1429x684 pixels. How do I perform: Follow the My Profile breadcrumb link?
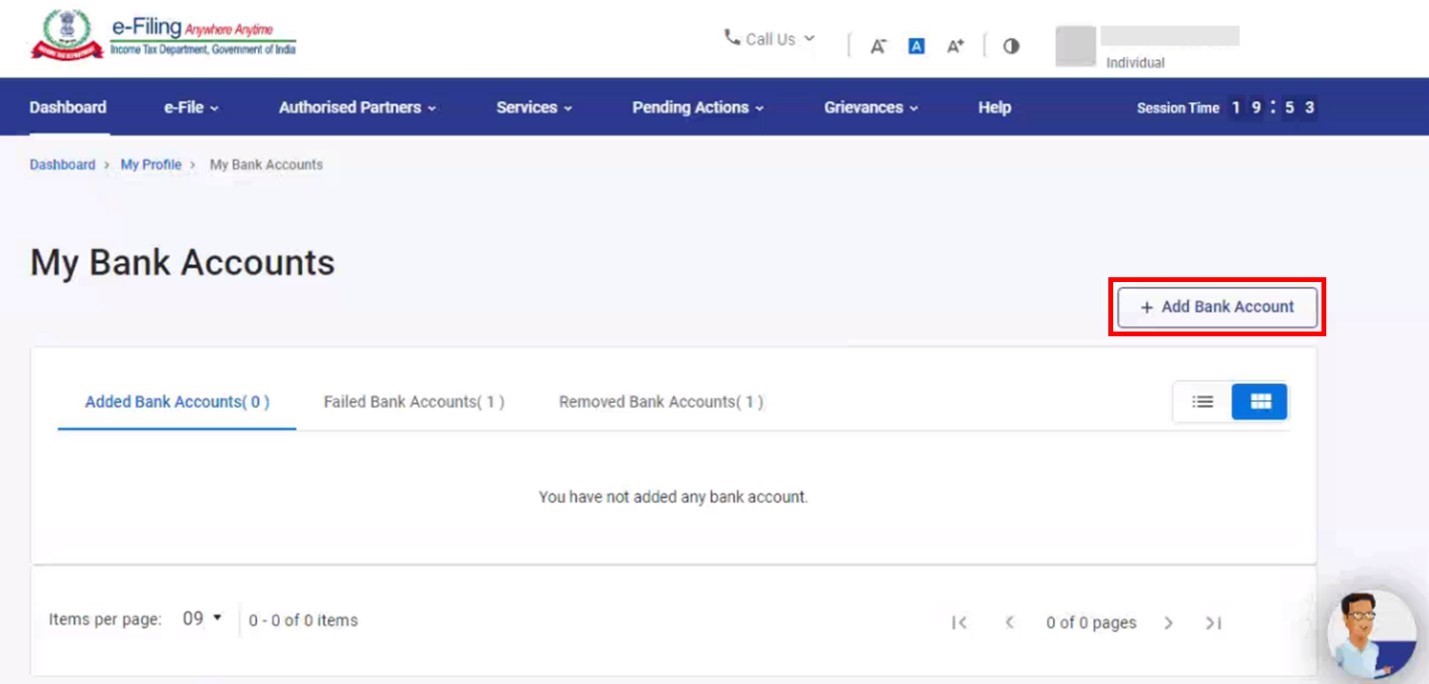pos(151,165)
